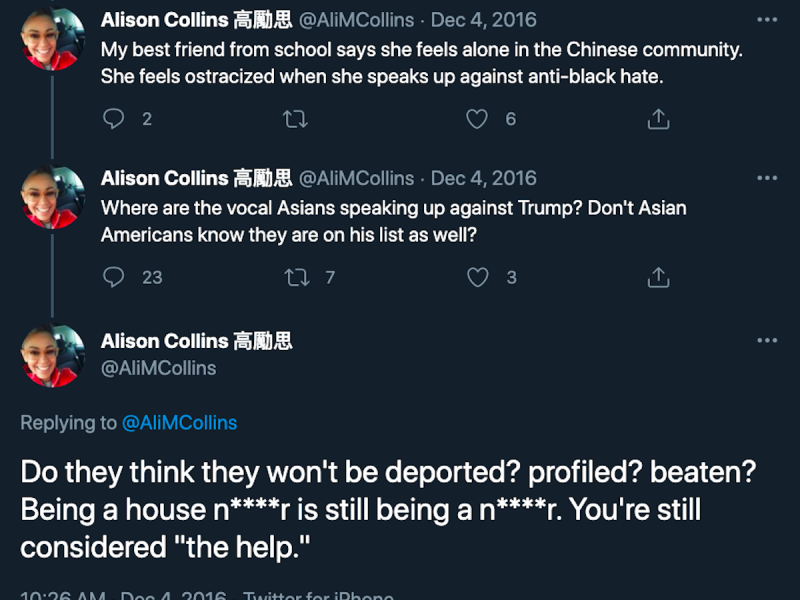800x600 pixels.
Task: Share the first tweet via the share icon
Action: (658, 119)
